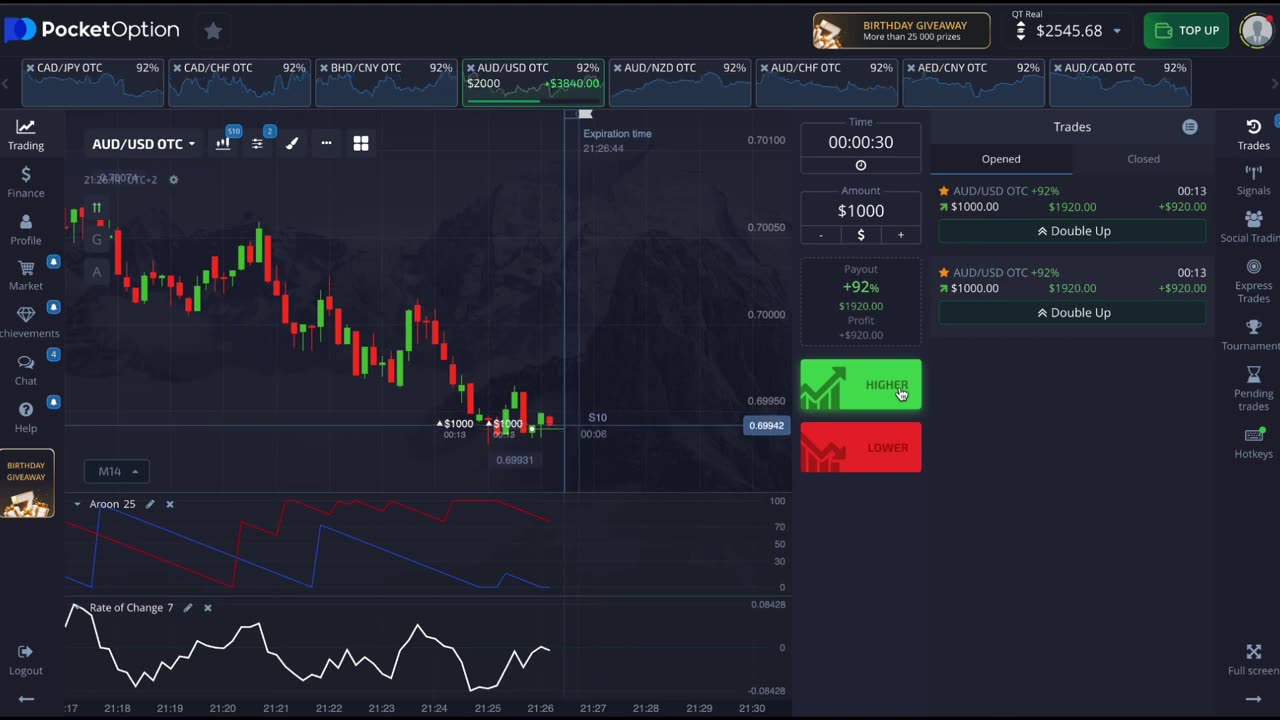The image size is (1280, 720).
Task: Open the three-dots chart options
Action: [x=326, y=143]
